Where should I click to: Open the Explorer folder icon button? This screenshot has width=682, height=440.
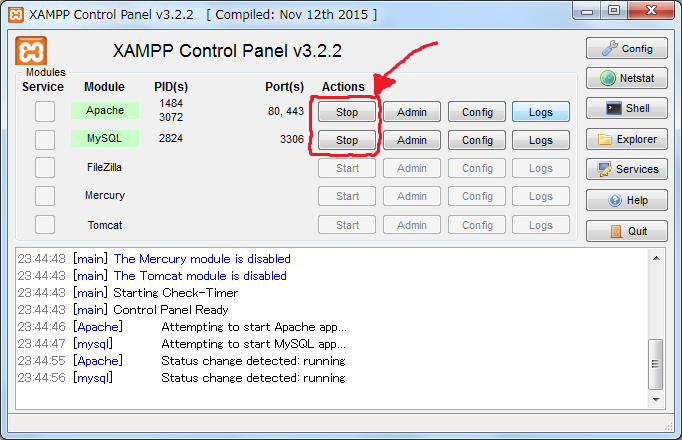click(626, 139)
